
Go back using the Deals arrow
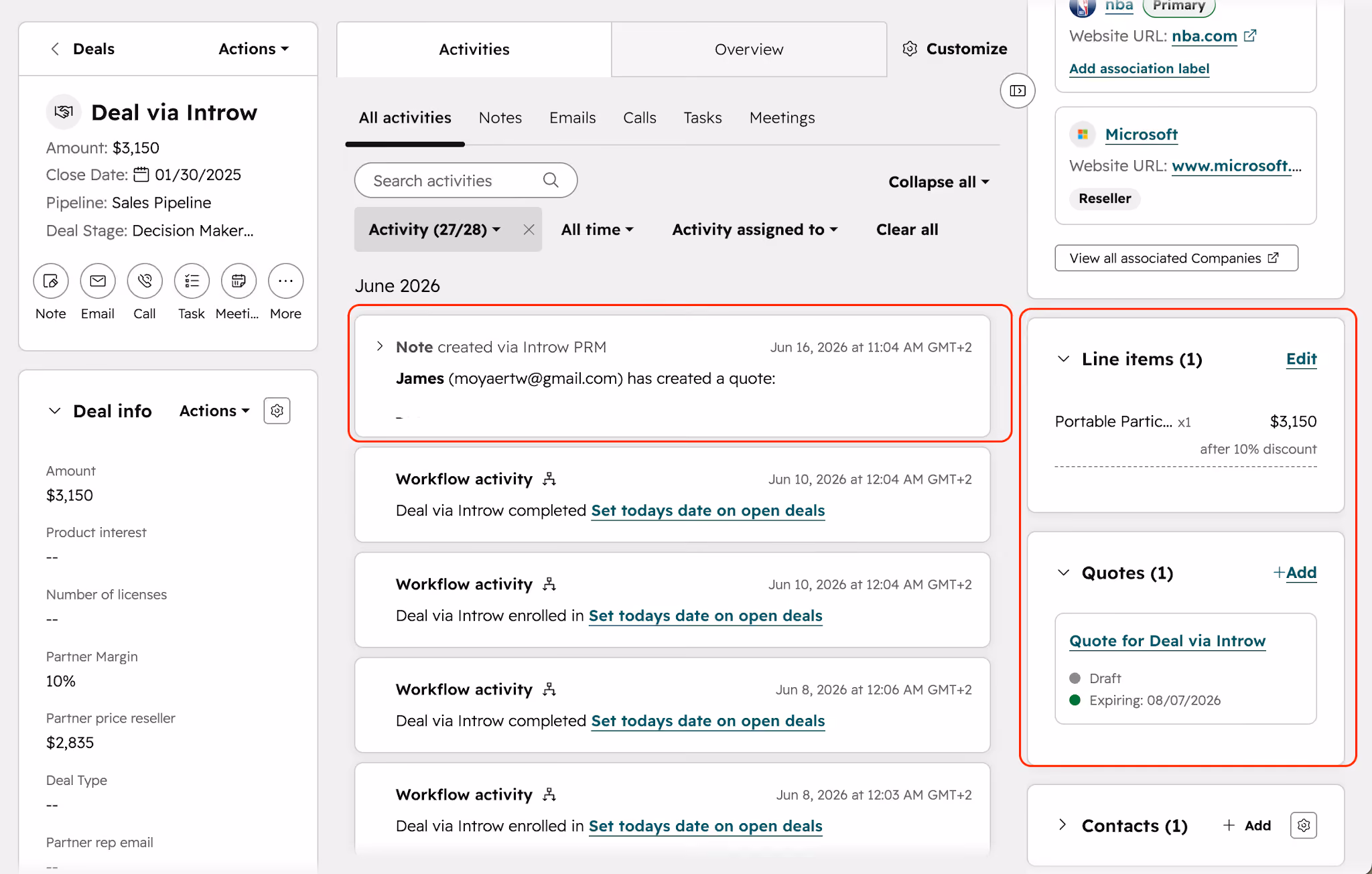pos(55,49)
